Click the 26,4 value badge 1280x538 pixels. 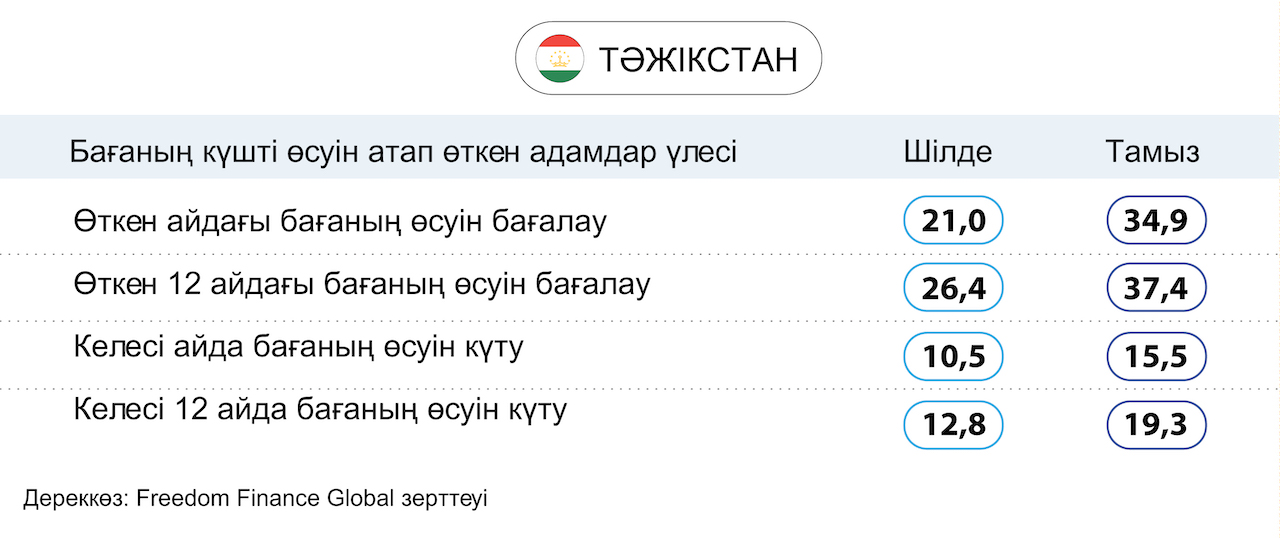[x=953, y=289]
